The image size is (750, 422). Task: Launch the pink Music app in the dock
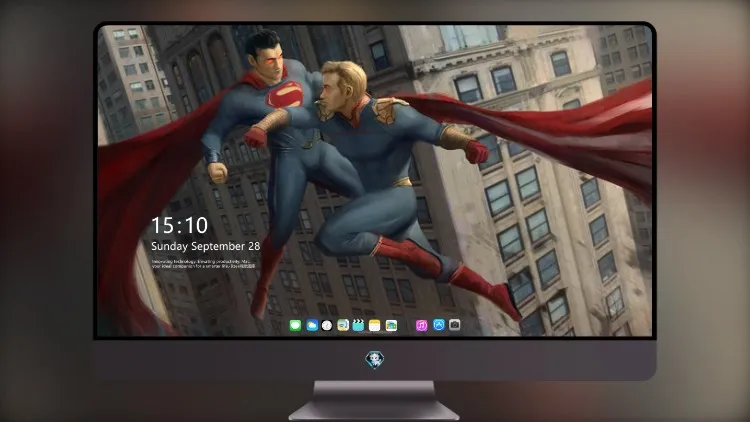pos(421,326)
